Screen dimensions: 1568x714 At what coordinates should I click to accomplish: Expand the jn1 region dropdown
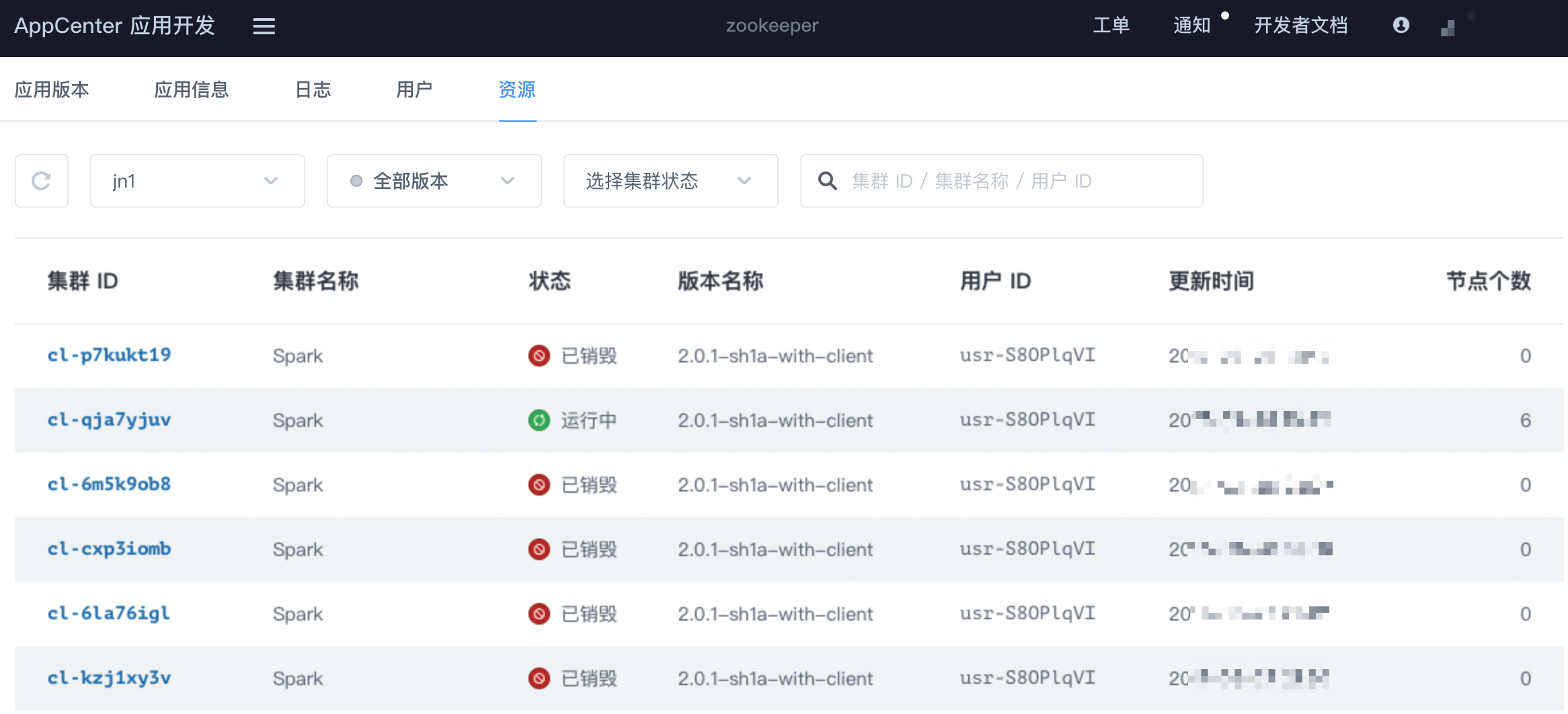point(198,181)
